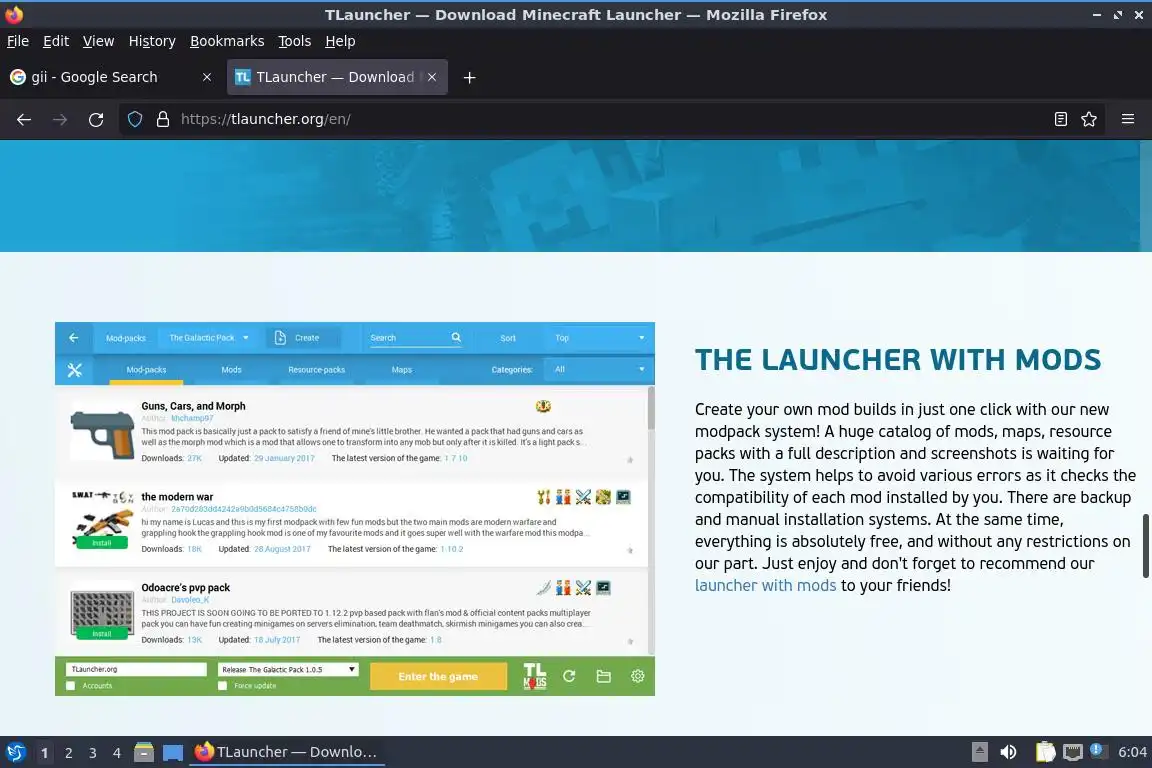Click the Firefox TLauncher taskbar button

pos(287,752)
